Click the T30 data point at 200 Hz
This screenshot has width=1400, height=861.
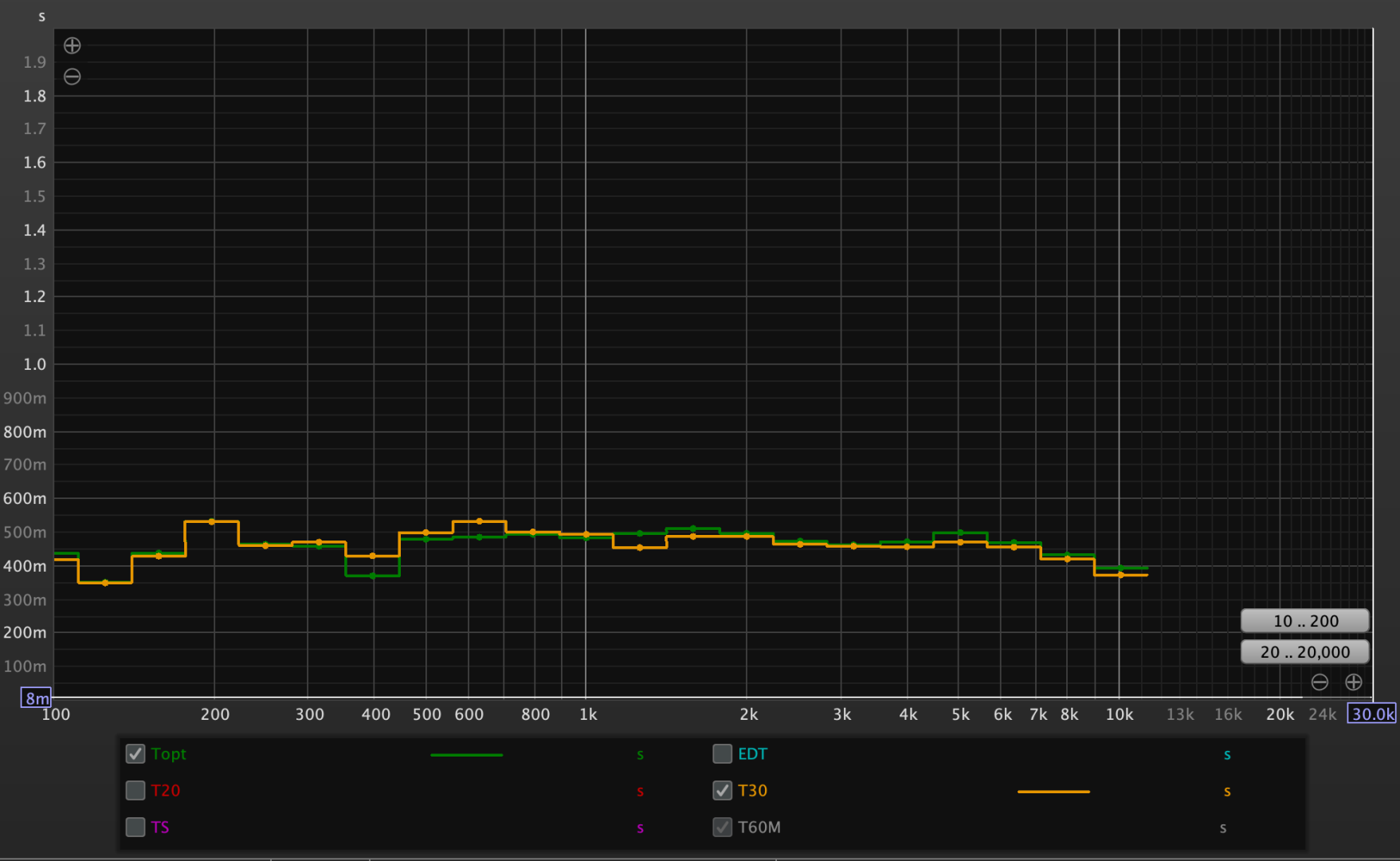coord(212,521)
